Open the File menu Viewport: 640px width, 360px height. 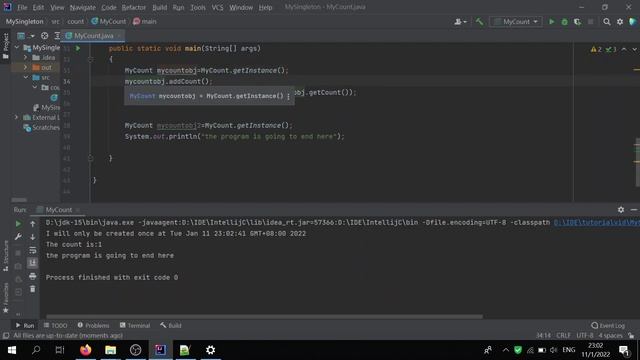click(x=22, y=7)
